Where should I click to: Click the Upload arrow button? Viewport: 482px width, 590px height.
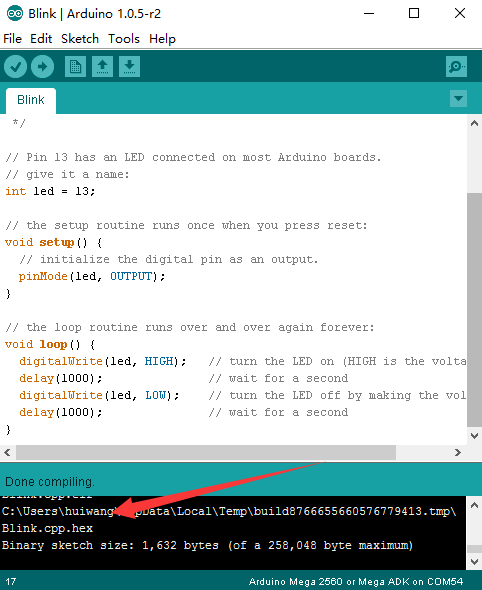(x=43, y=67)
